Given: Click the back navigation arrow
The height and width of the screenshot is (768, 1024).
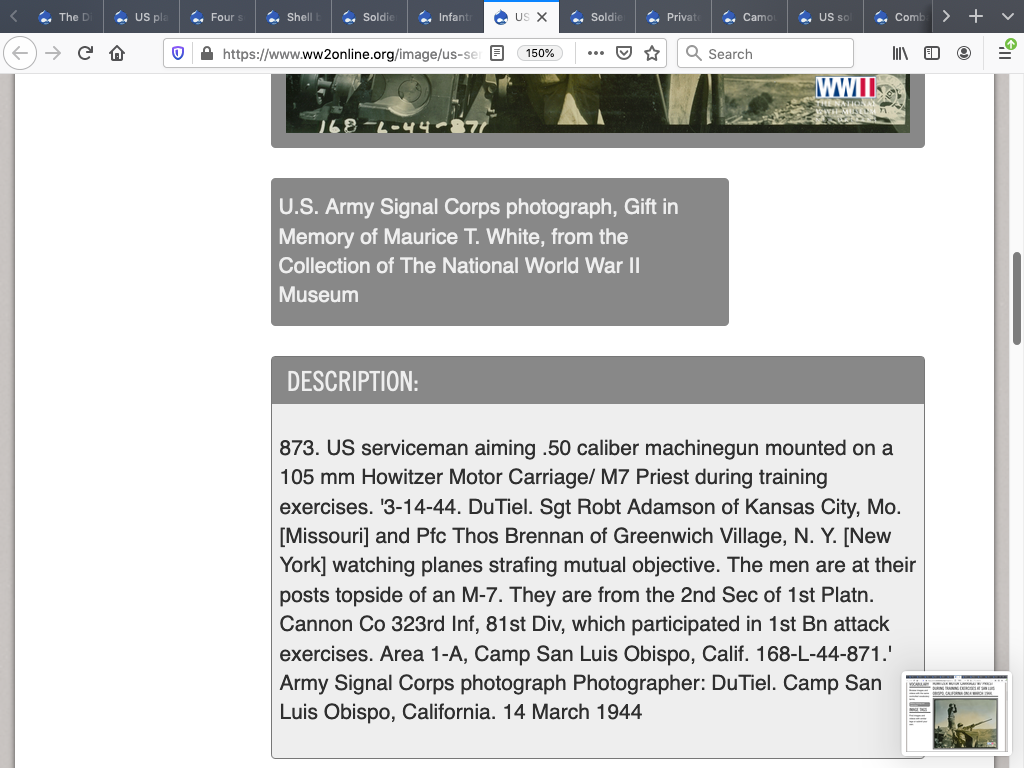Looking at the screenshot, I should click(x=21, y=54).
